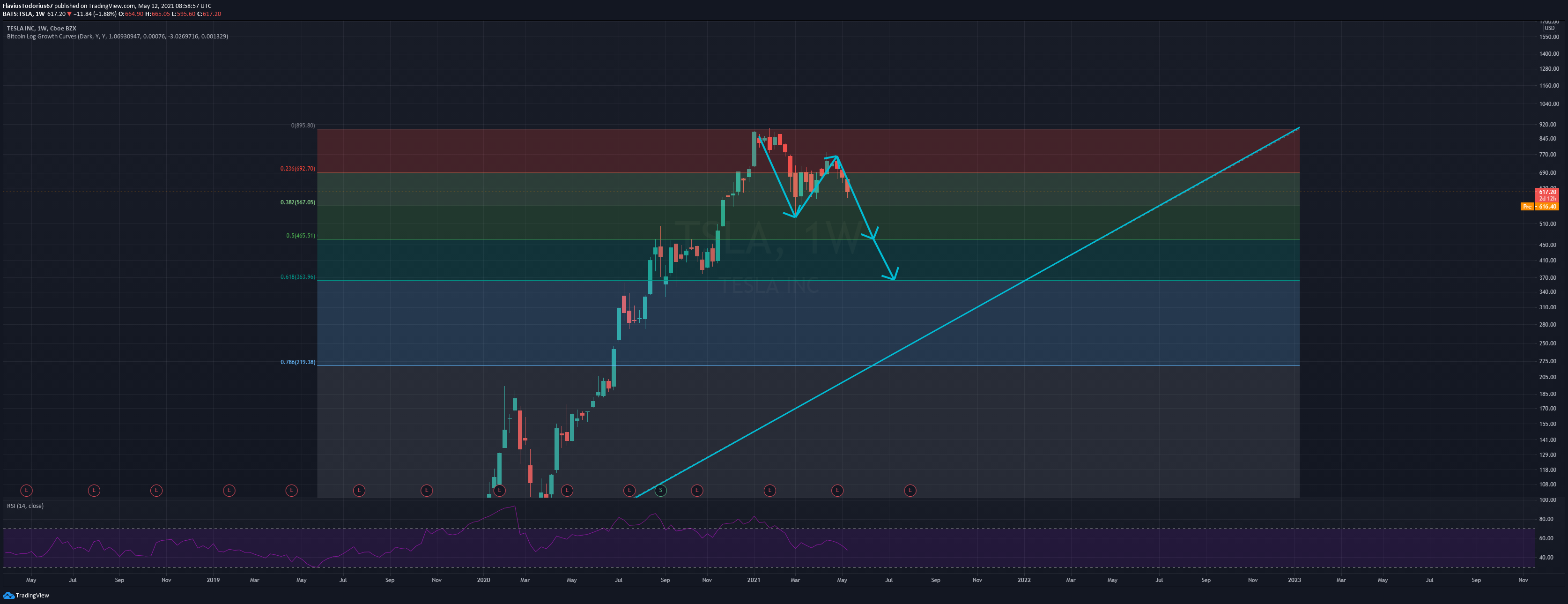This screenshot has width=1568, height=604.
Task: Click the 0.786(219.38) Fibonacci level label
Action: pos(298,362)
